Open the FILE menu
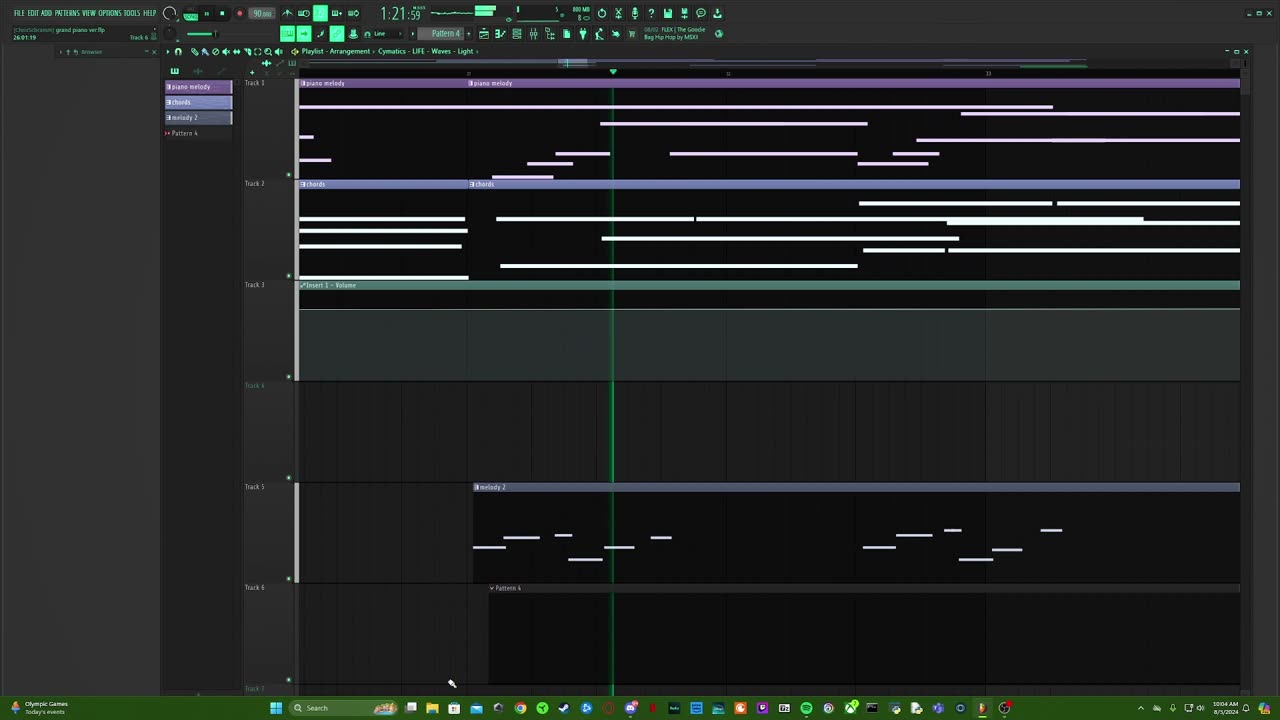 pos(19,13)
